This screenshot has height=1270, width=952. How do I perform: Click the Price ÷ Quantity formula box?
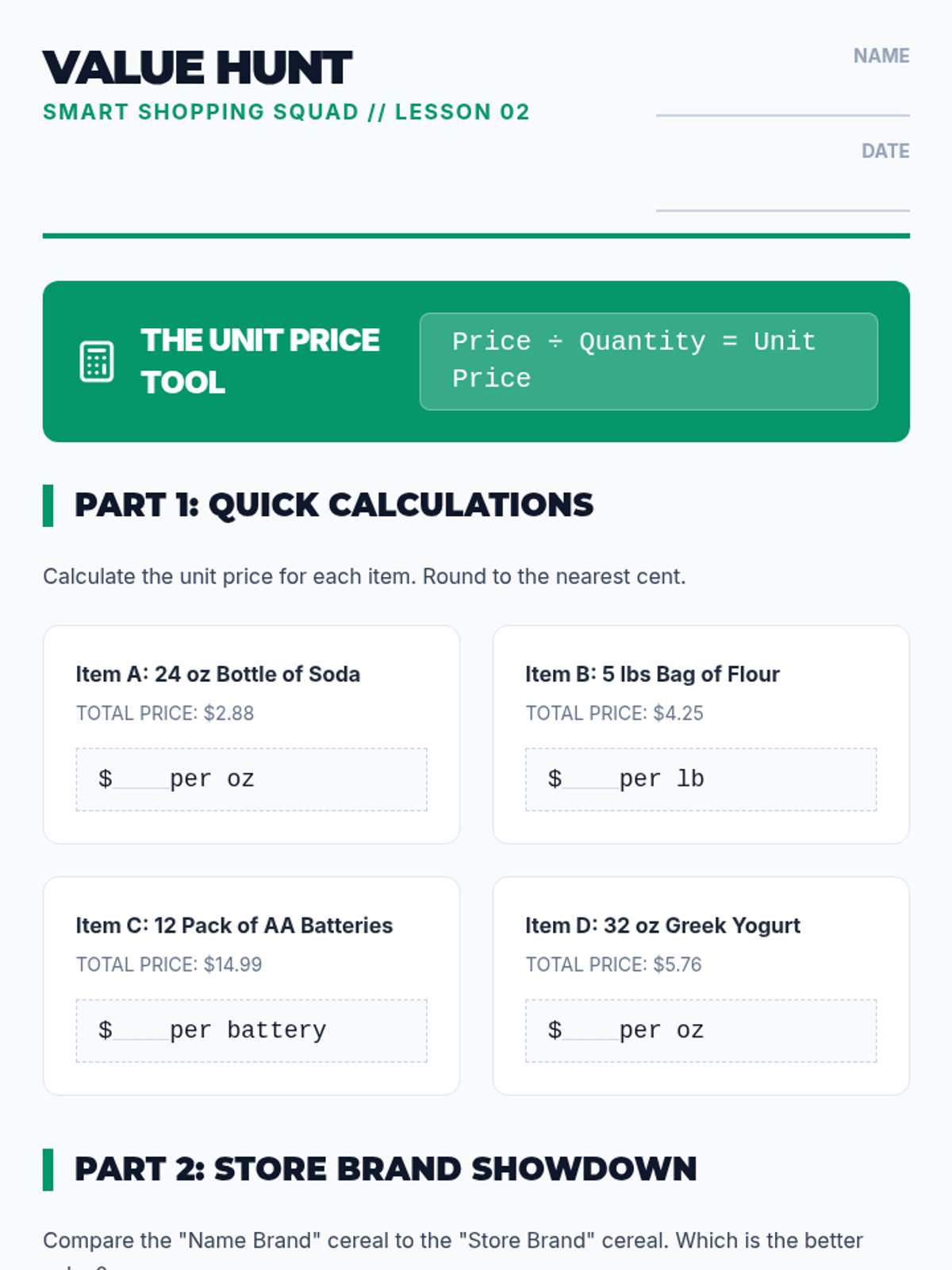[x=648, y=361]
